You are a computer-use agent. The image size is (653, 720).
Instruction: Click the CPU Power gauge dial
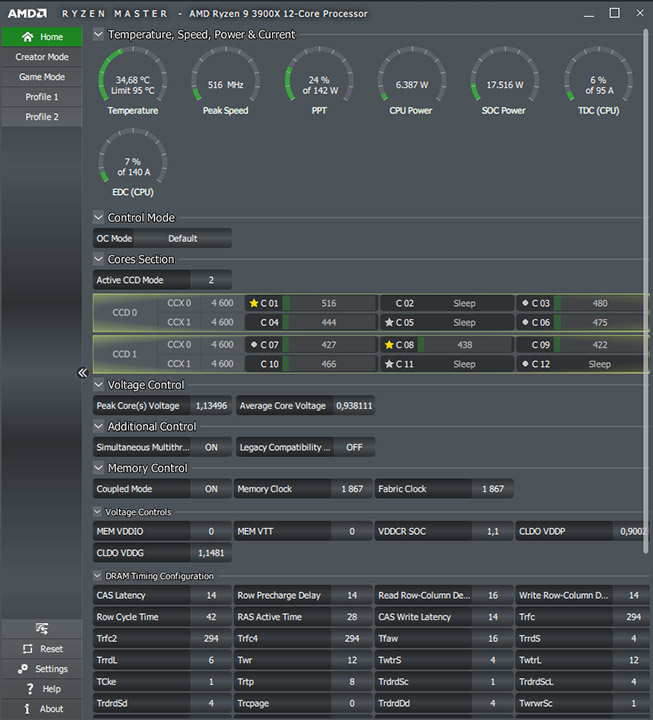click(411, 75)
